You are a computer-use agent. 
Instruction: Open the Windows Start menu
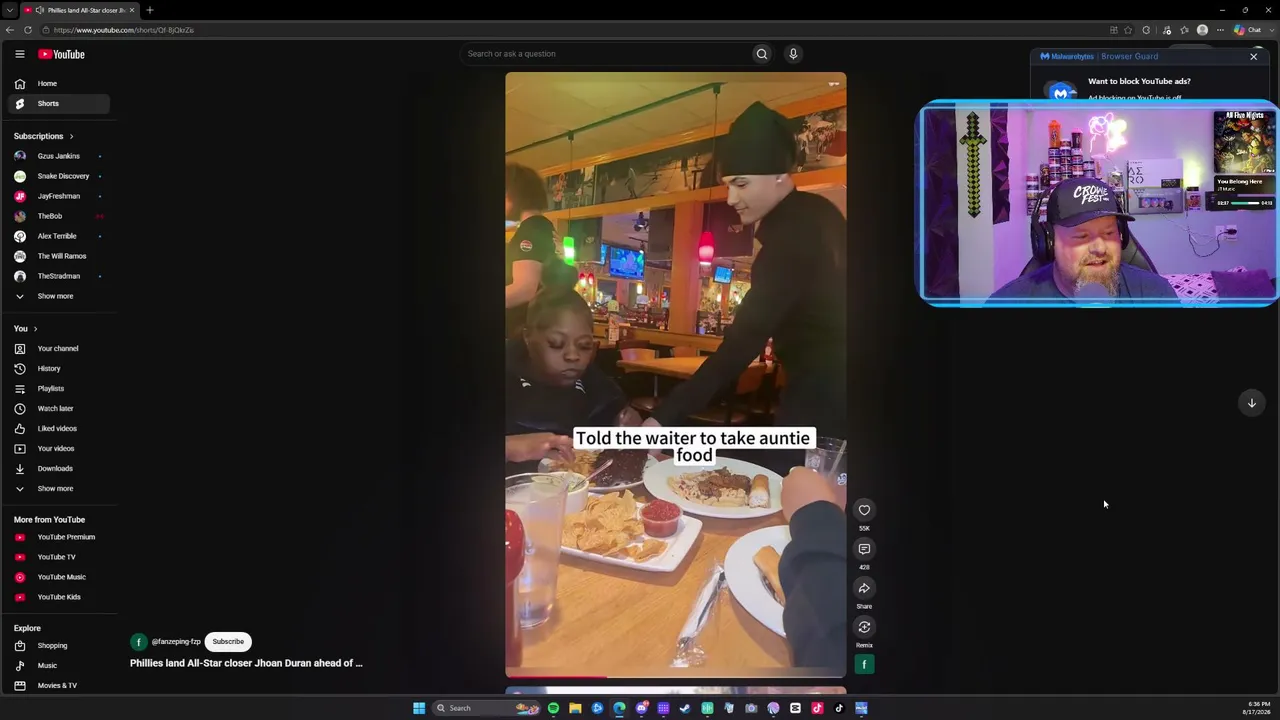(x=419, y=708)
